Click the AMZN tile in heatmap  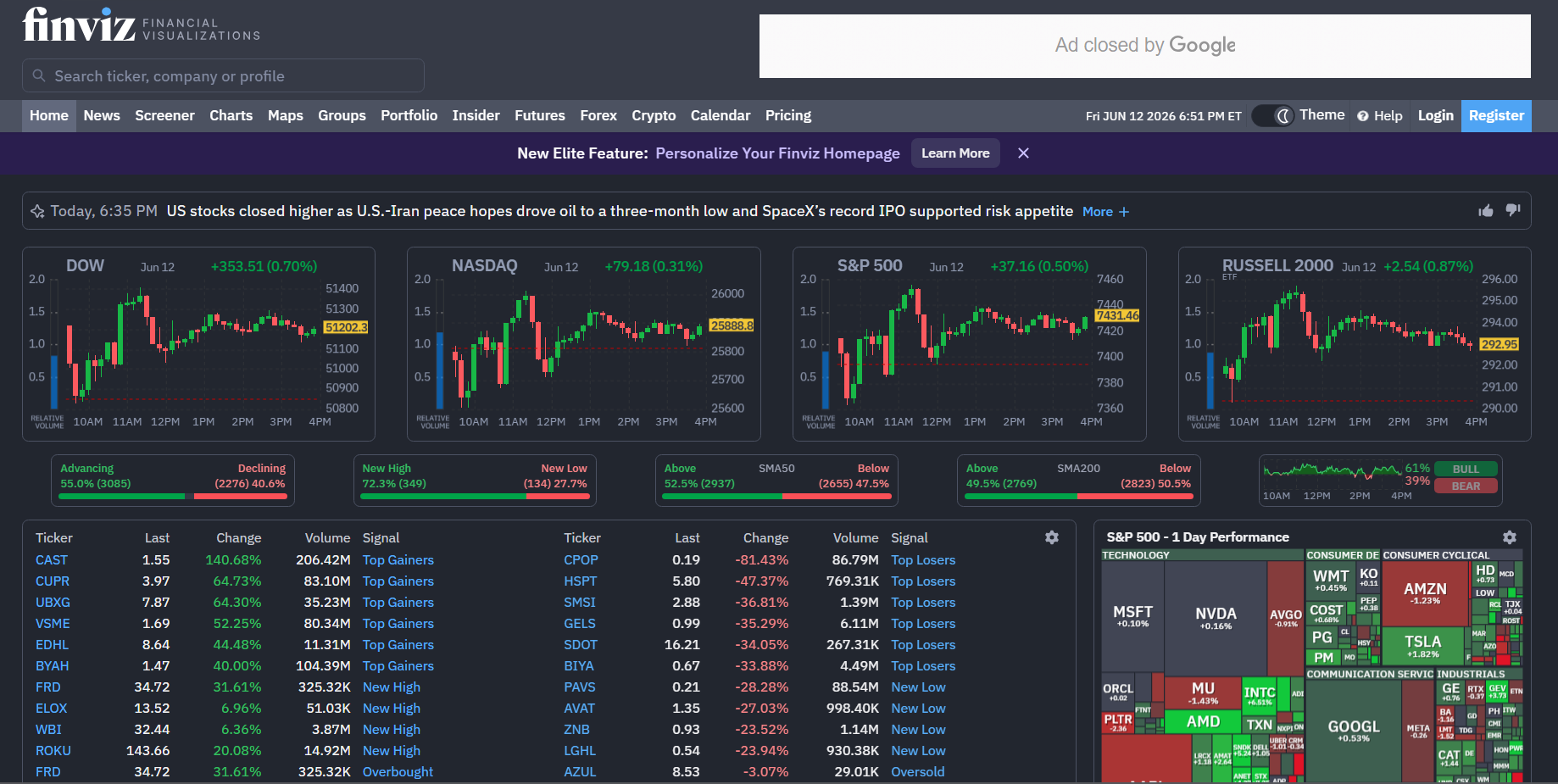[1425, 592]
